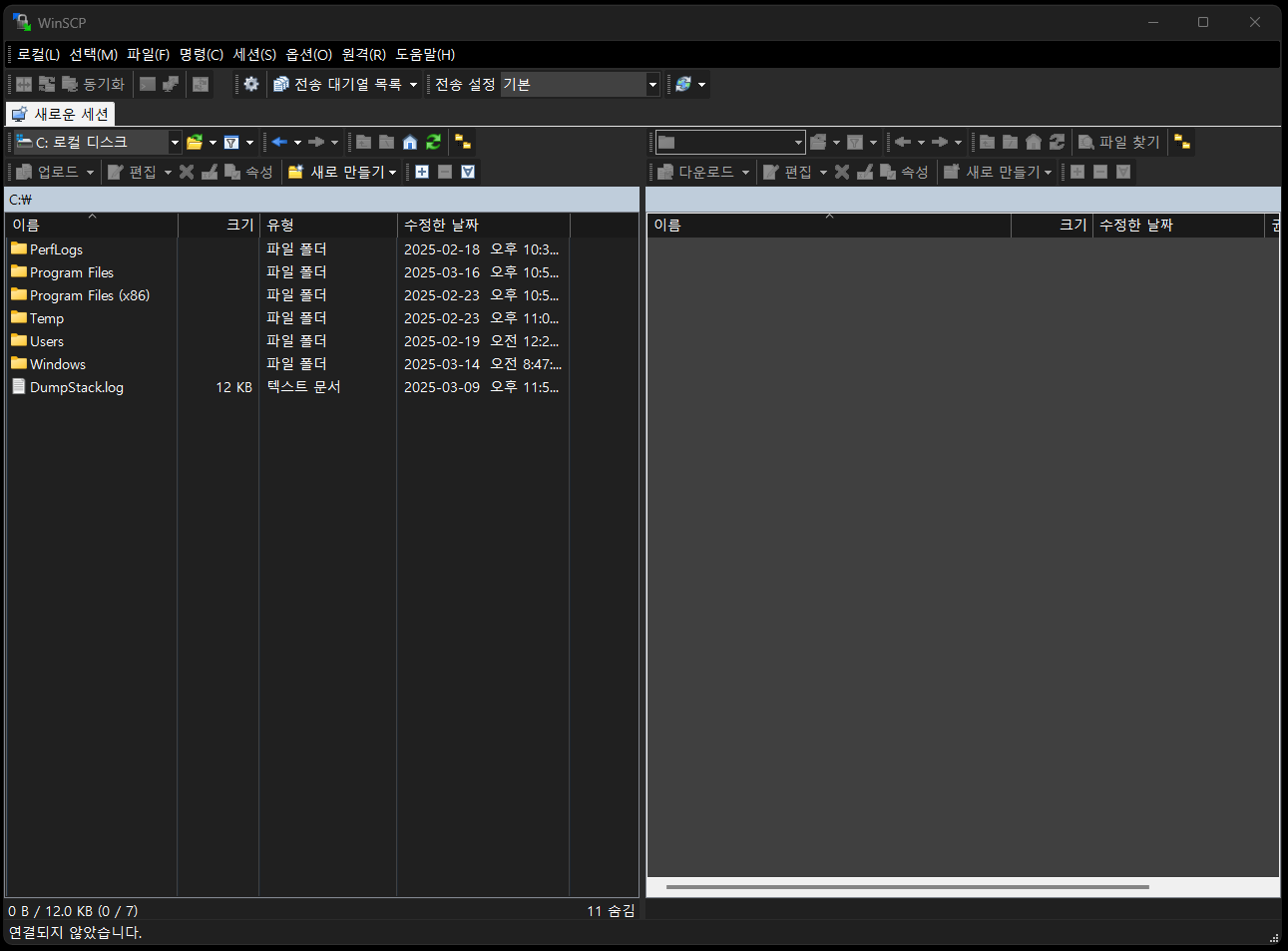
Task: Sort local files by 수정한 날짜 column
Action: (x=484, y=226)
